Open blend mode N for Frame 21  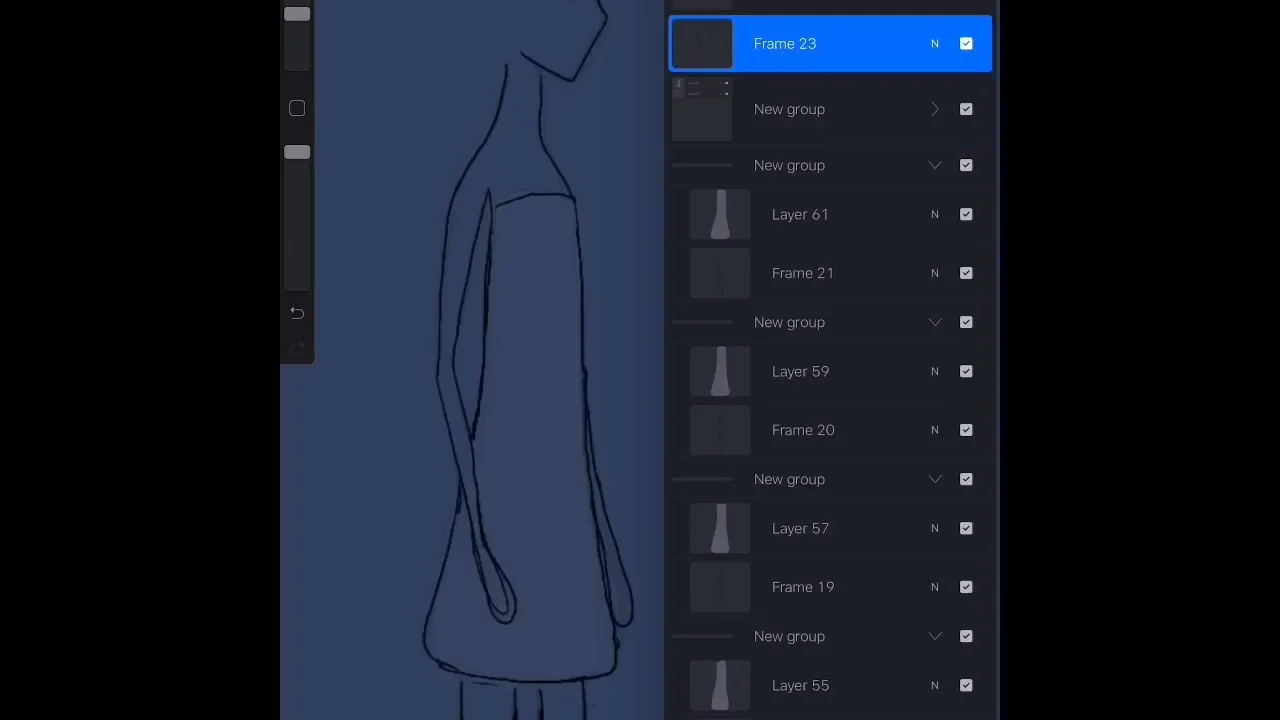(935, 273)
